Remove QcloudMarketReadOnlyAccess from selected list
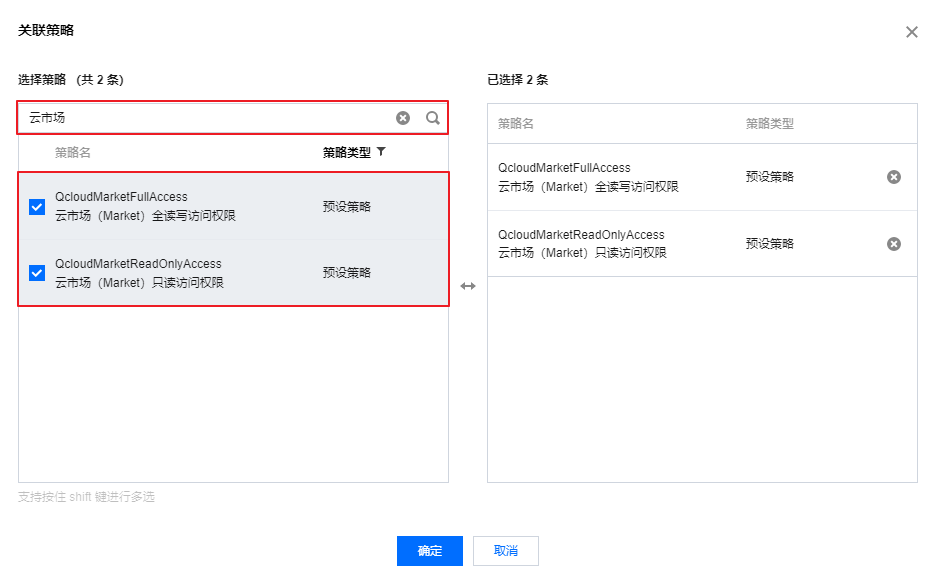Viewport: 937px width, 580px height. tap(893, 244)
